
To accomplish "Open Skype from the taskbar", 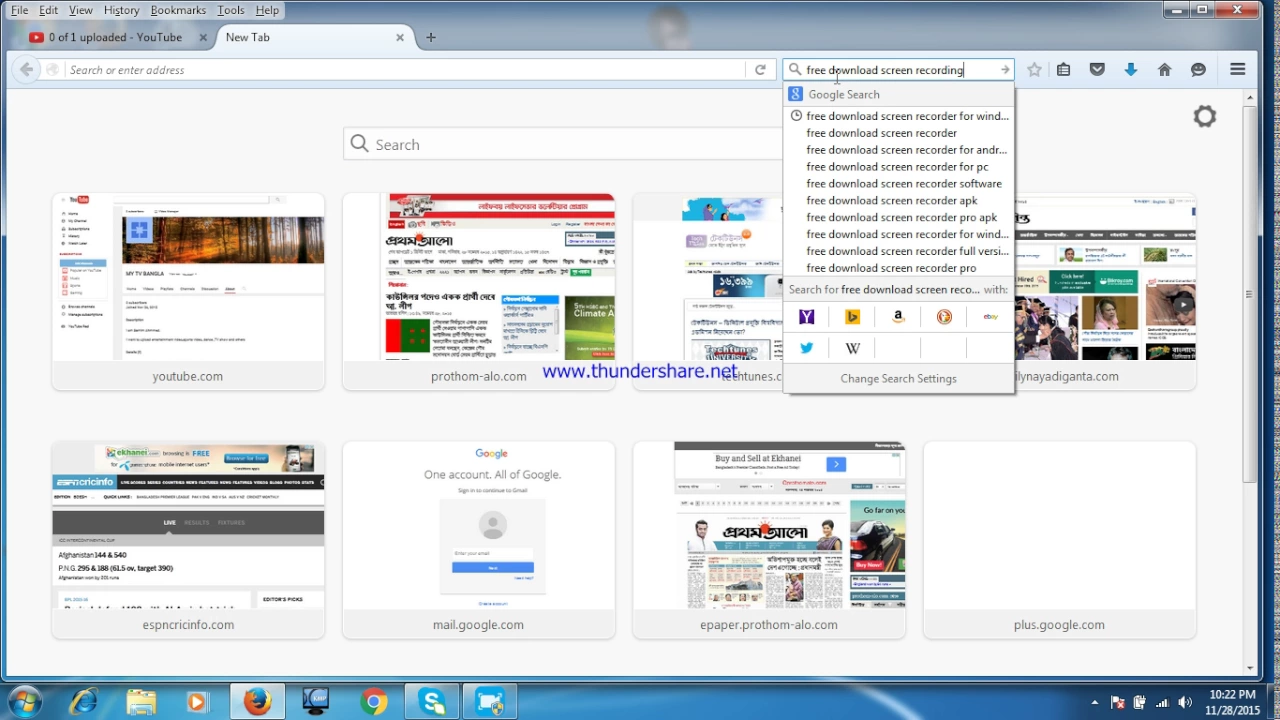I will [432, 702].
